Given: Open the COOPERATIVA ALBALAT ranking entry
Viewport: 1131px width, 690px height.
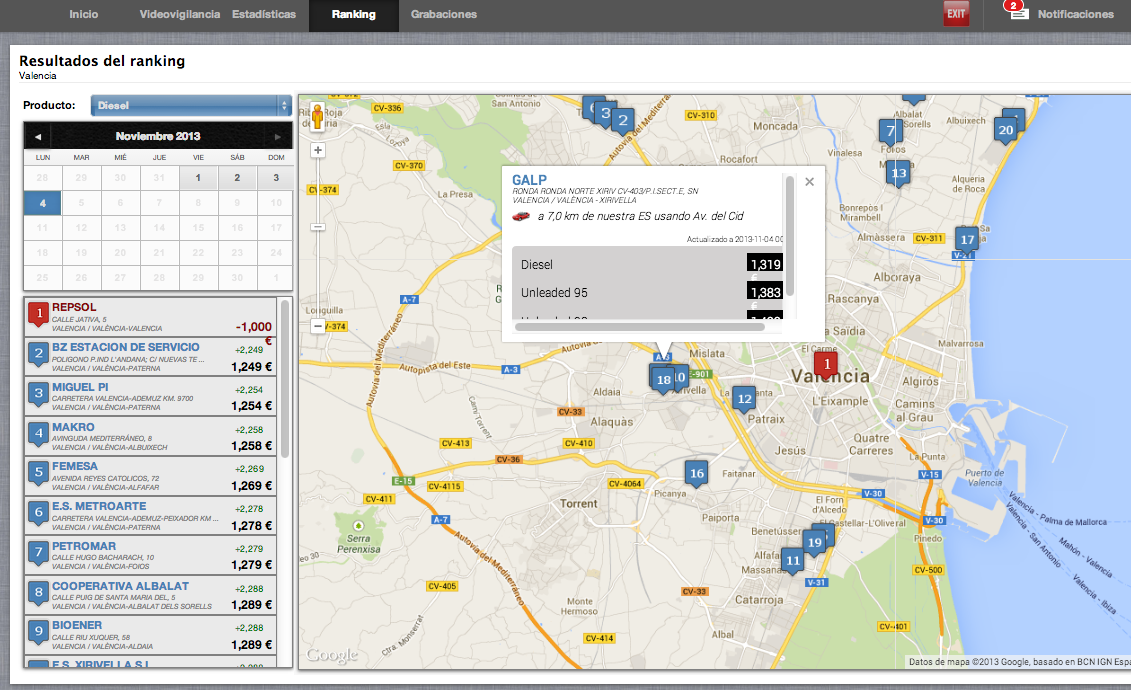Looking at the screenshot, I should (x=151, y=596).
